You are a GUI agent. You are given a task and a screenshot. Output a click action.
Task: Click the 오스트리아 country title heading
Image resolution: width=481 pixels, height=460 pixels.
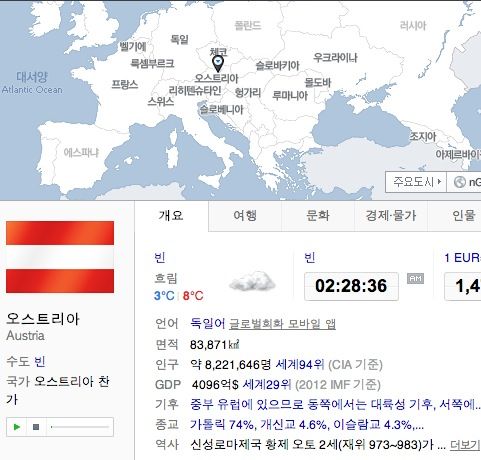point(43,319)
